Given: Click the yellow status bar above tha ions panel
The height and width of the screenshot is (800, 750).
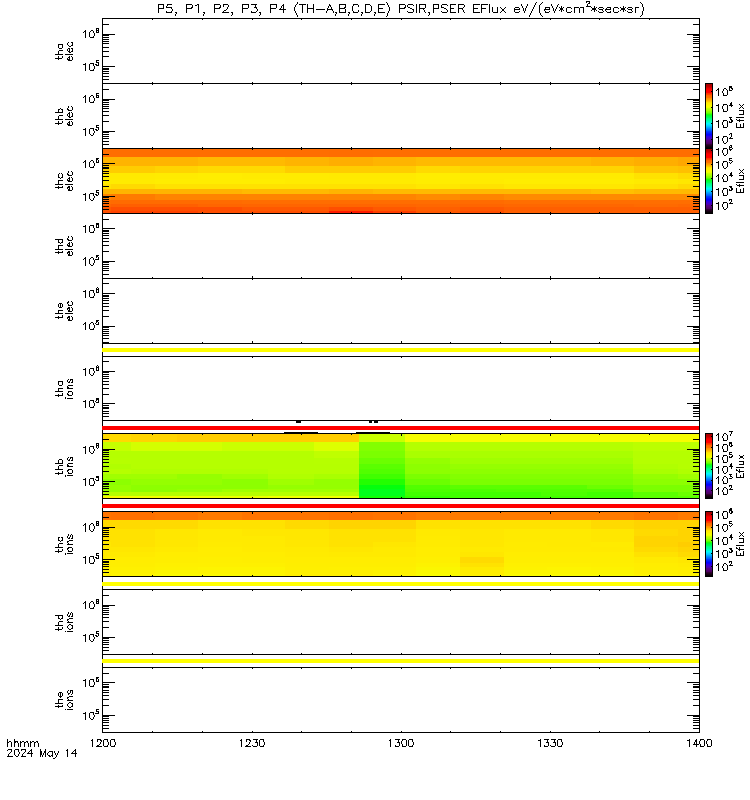Looking at the screenshot, I should (401, 350).
